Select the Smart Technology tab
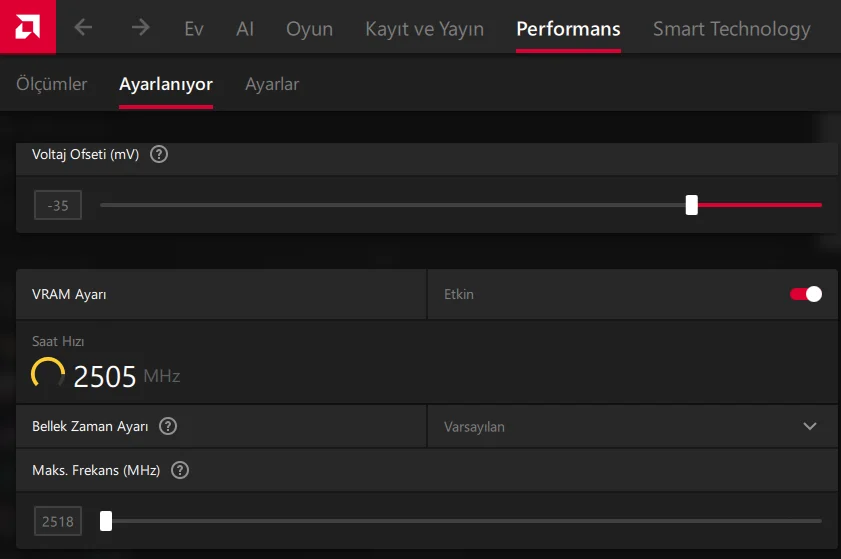Image resolution: width=841 pixels, height=559 pixels. coord(731,29)
